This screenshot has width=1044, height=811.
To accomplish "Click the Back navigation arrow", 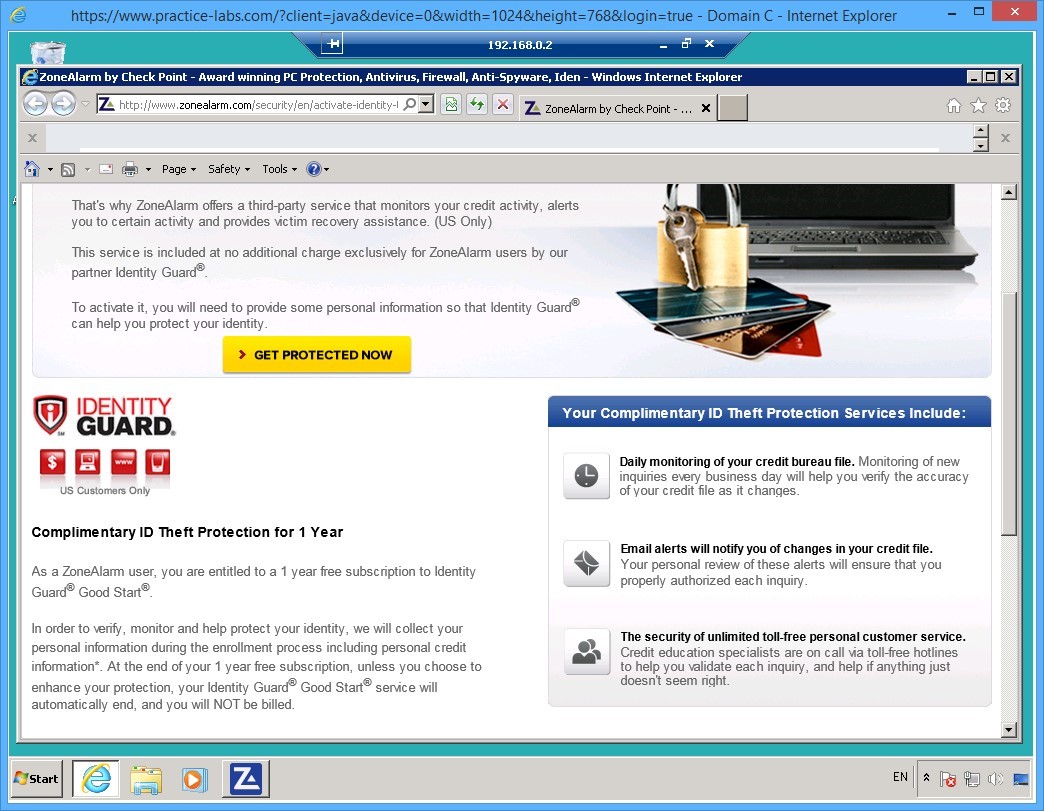I will (36, 103).
